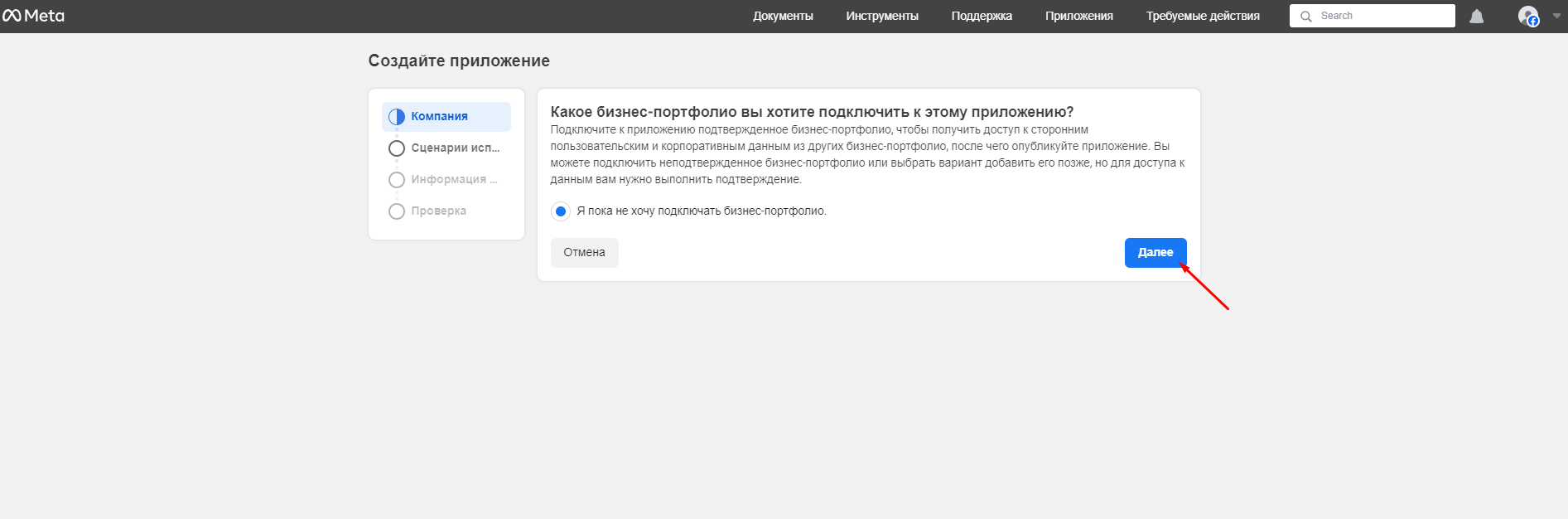Click the Проверка step circle icon

tap(397, 211)
